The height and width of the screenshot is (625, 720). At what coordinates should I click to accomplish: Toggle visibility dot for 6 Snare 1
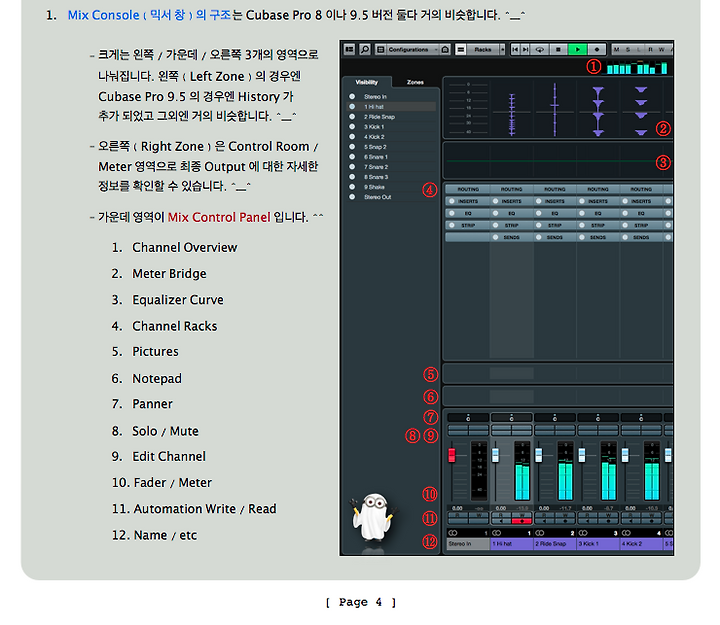(352, 157)
